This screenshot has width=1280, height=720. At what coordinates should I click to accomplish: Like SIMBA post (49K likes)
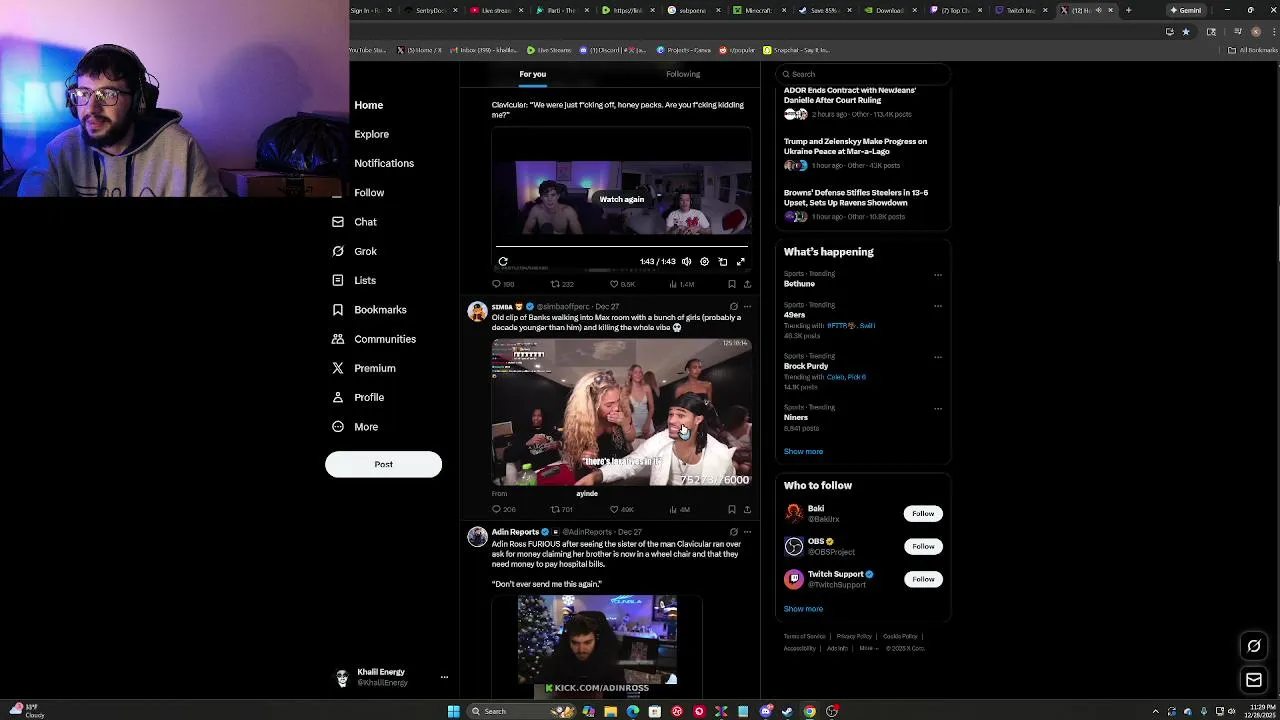[x=622, y=510]
